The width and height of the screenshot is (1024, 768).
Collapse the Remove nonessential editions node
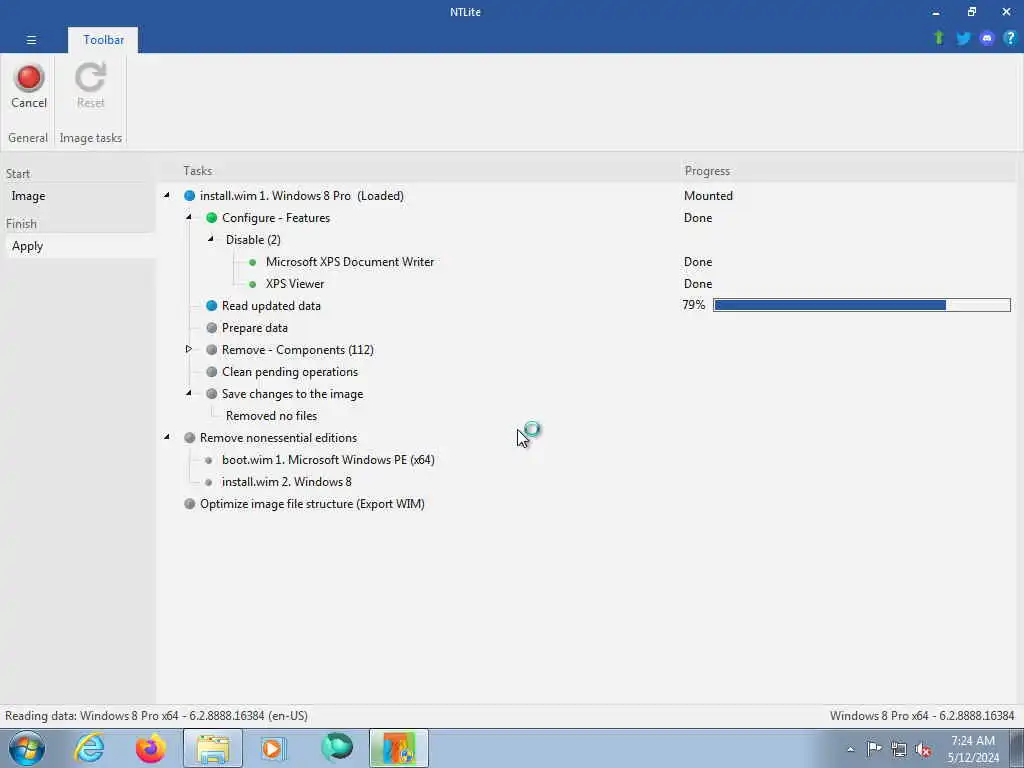(167, 437)
